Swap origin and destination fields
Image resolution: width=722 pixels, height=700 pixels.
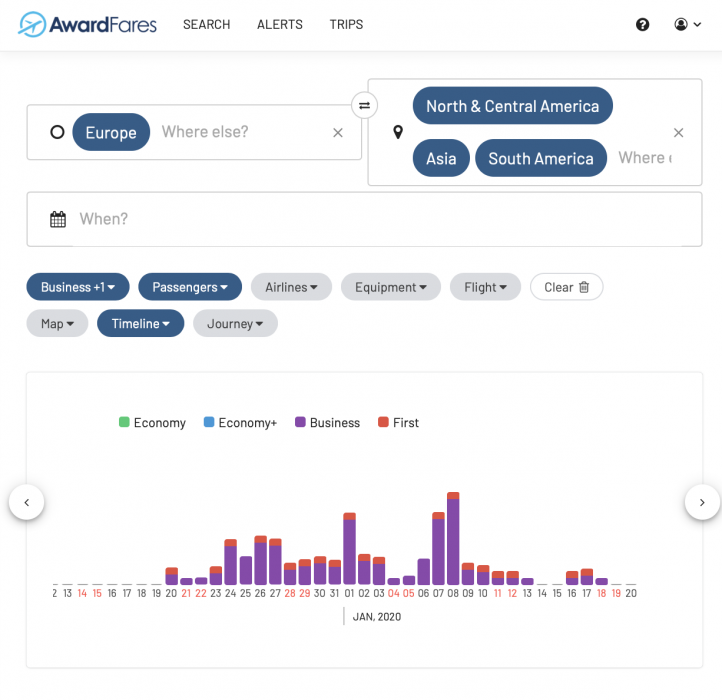tap(365, 105)
